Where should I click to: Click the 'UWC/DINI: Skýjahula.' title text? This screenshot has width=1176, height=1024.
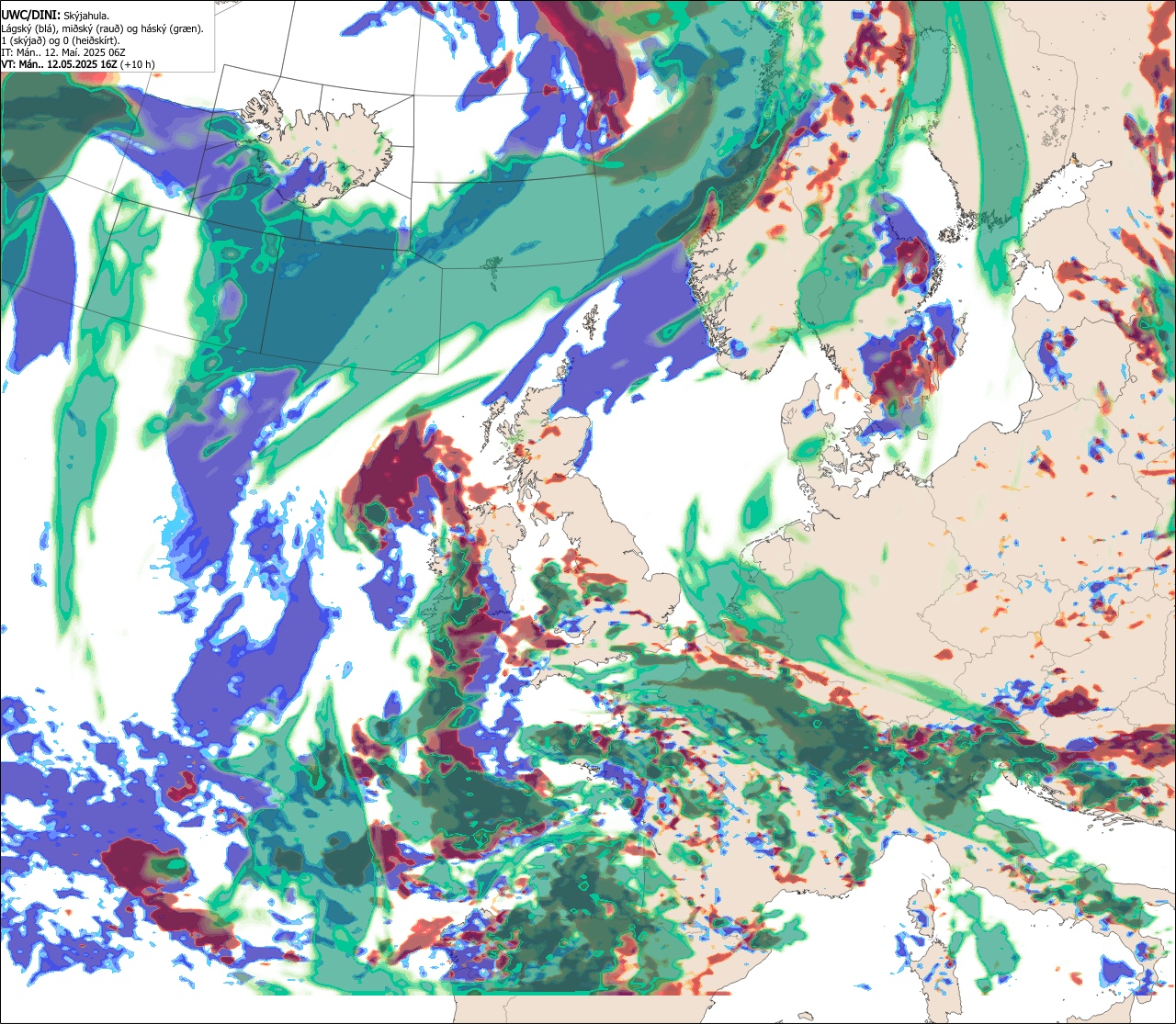pyautogui.click(x=56, y=16)
